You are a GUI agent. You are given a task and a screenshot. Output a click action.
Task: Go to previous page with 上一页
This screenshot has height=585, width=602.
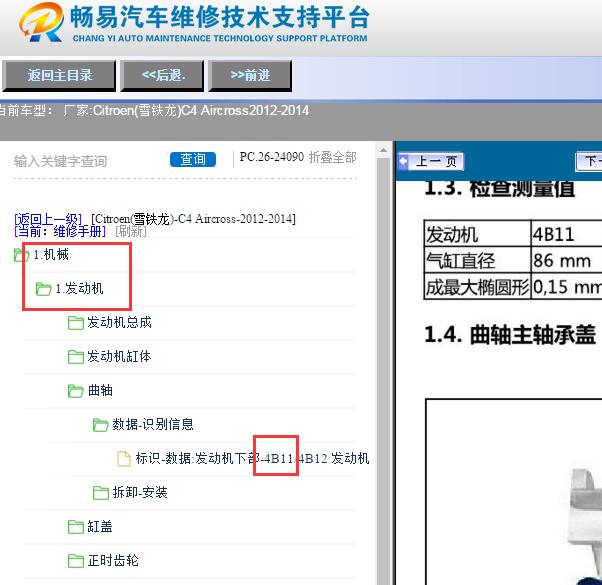[x=431, y=162]
